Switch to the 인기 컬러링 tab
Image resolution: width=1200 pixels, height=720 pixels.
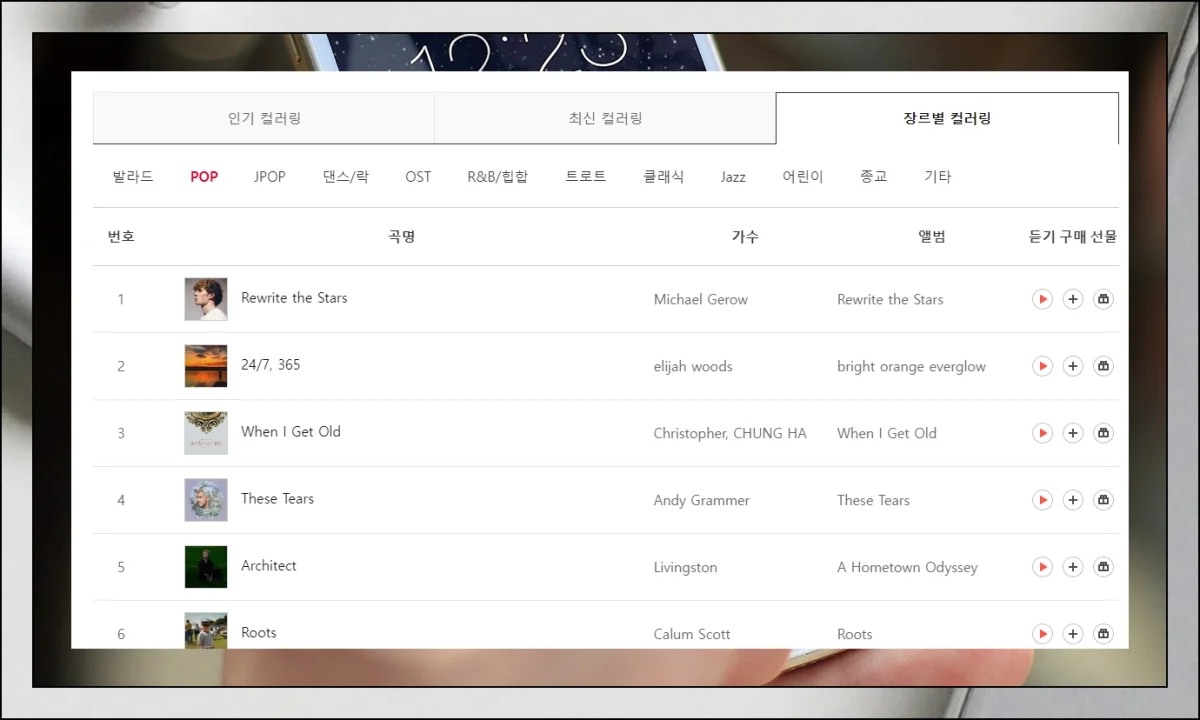pyautogui.click(x=264, y=118)
